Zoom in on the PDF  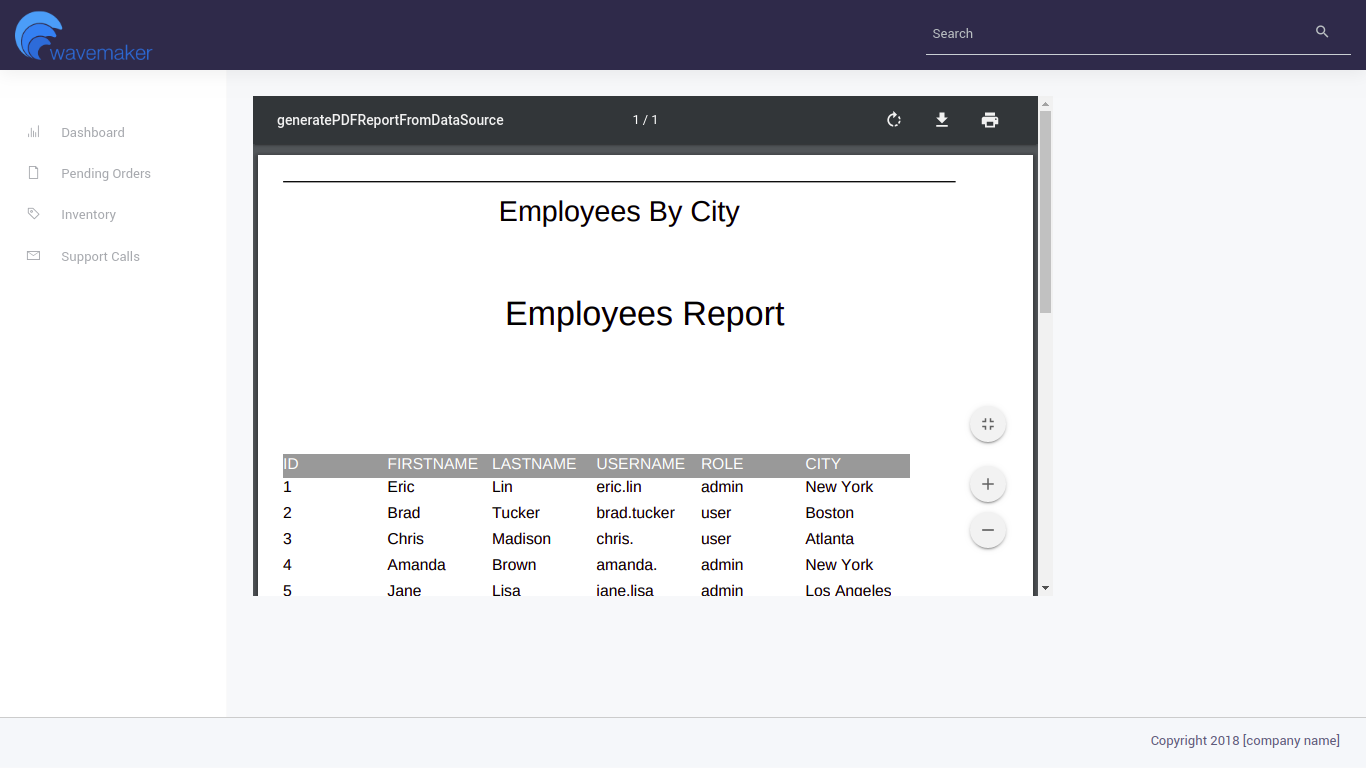tap(988, 484)
